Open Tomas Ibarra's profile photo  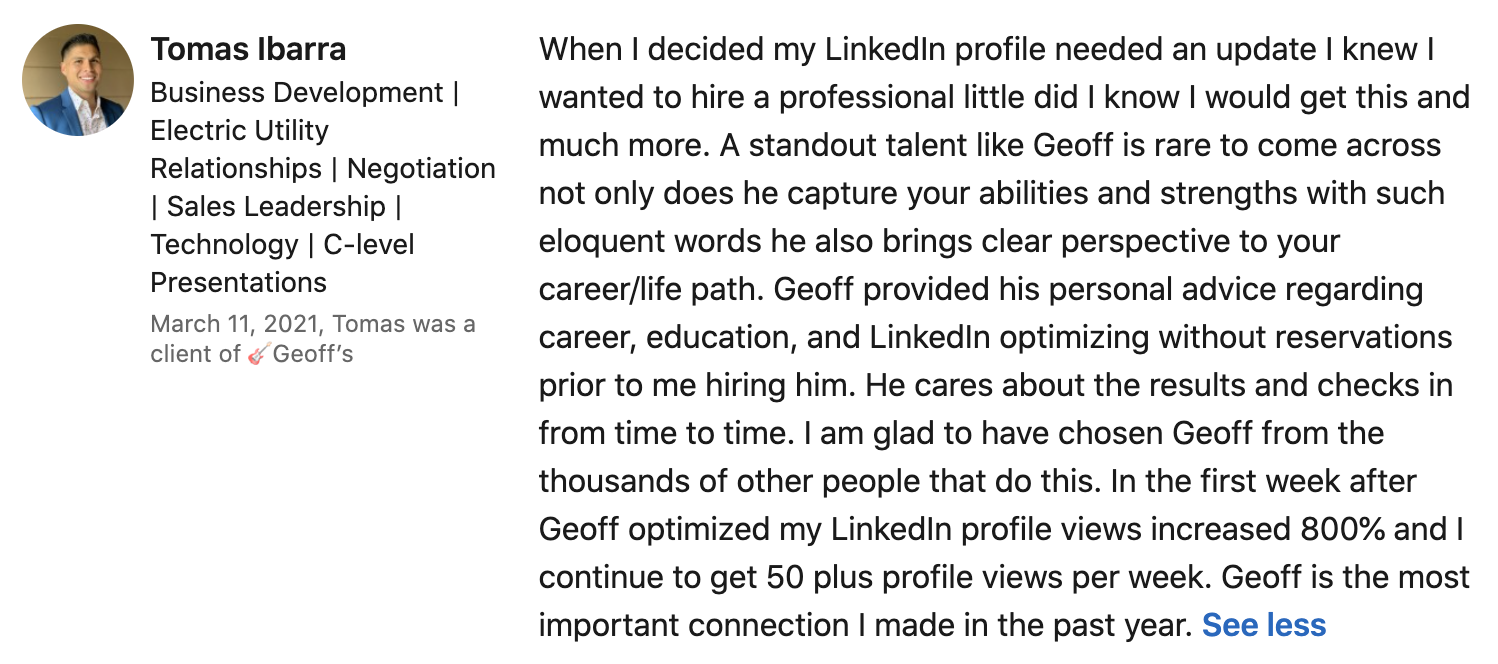(x=78, y=80)
